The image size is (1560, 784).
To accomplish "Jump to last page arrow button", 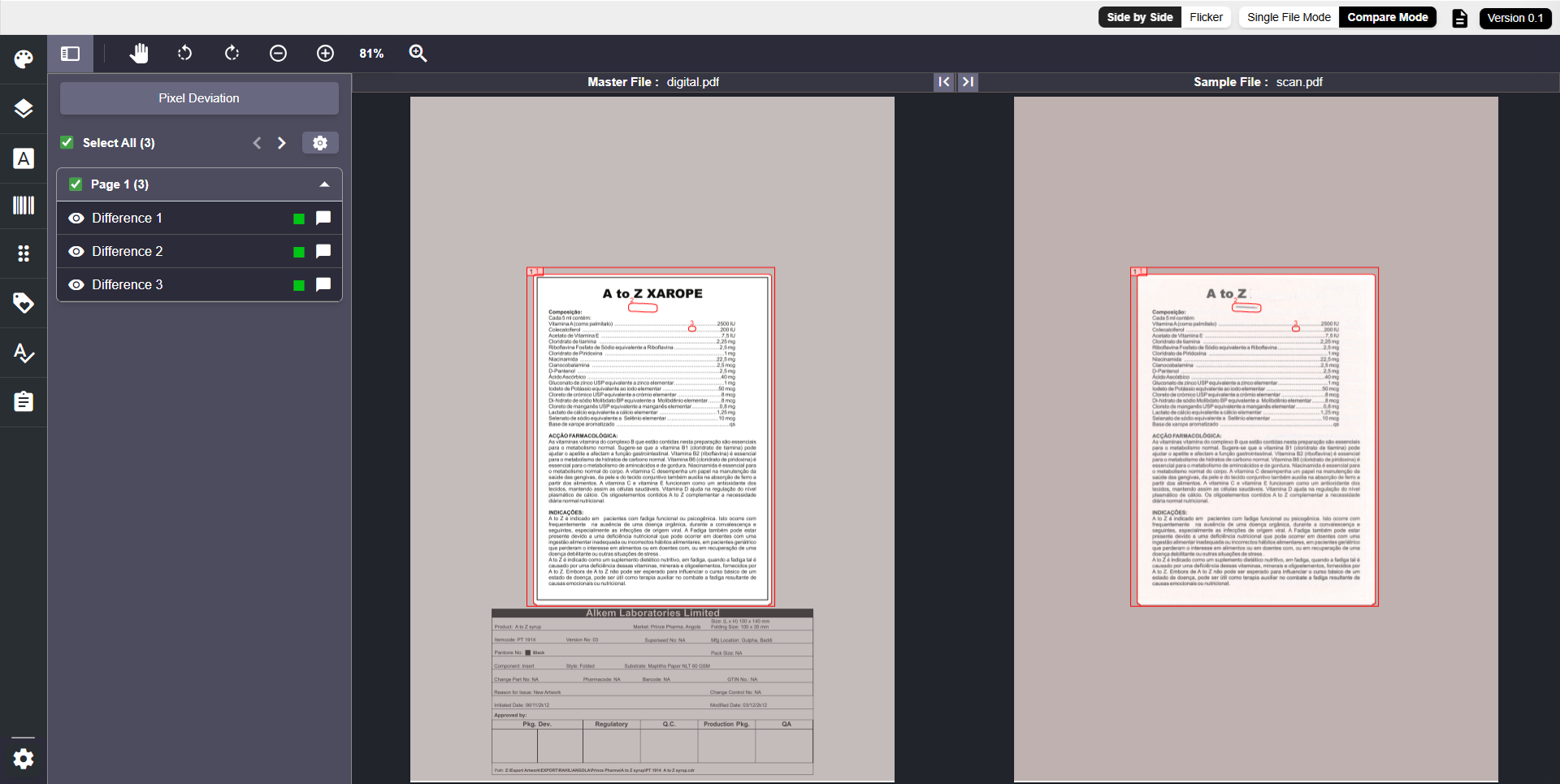I will pos(968,82).
